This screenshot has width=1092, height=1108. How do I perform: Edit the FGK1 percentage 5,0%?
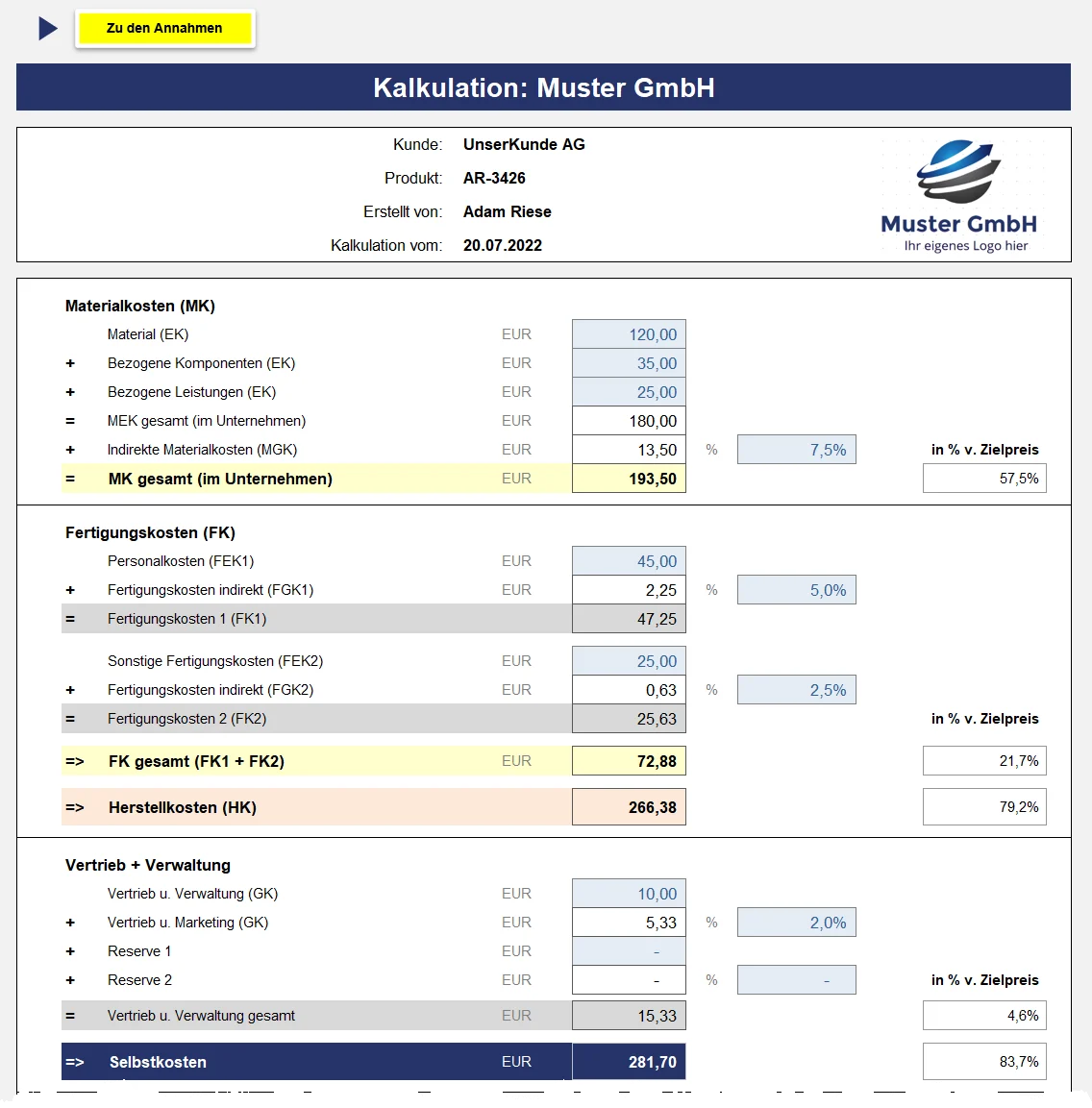(x=797, y=590)
